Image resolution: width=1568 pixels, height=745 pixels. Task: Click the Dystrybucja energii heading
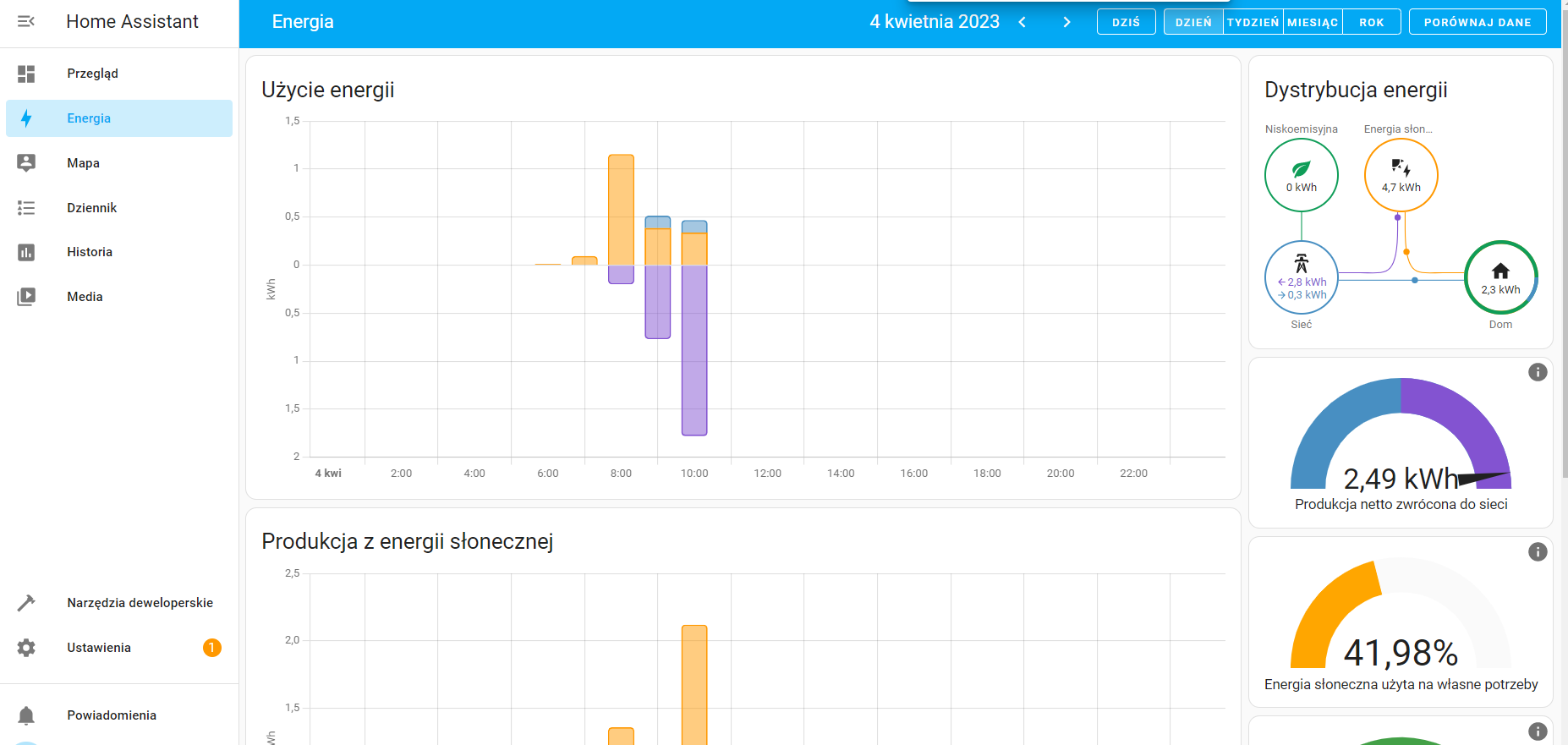(x=1356, y=90)
